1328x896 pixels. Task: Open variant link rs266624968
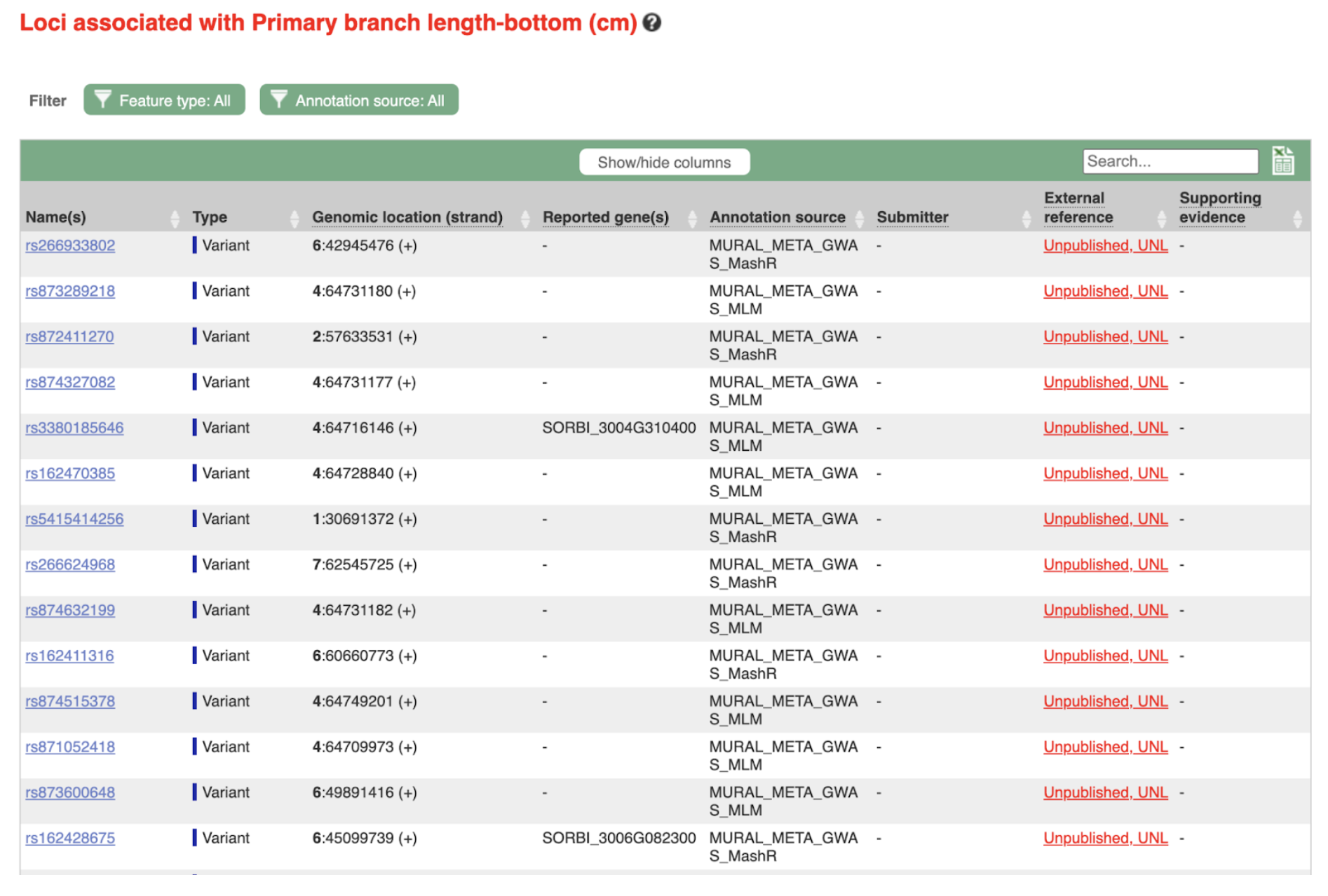70,564
